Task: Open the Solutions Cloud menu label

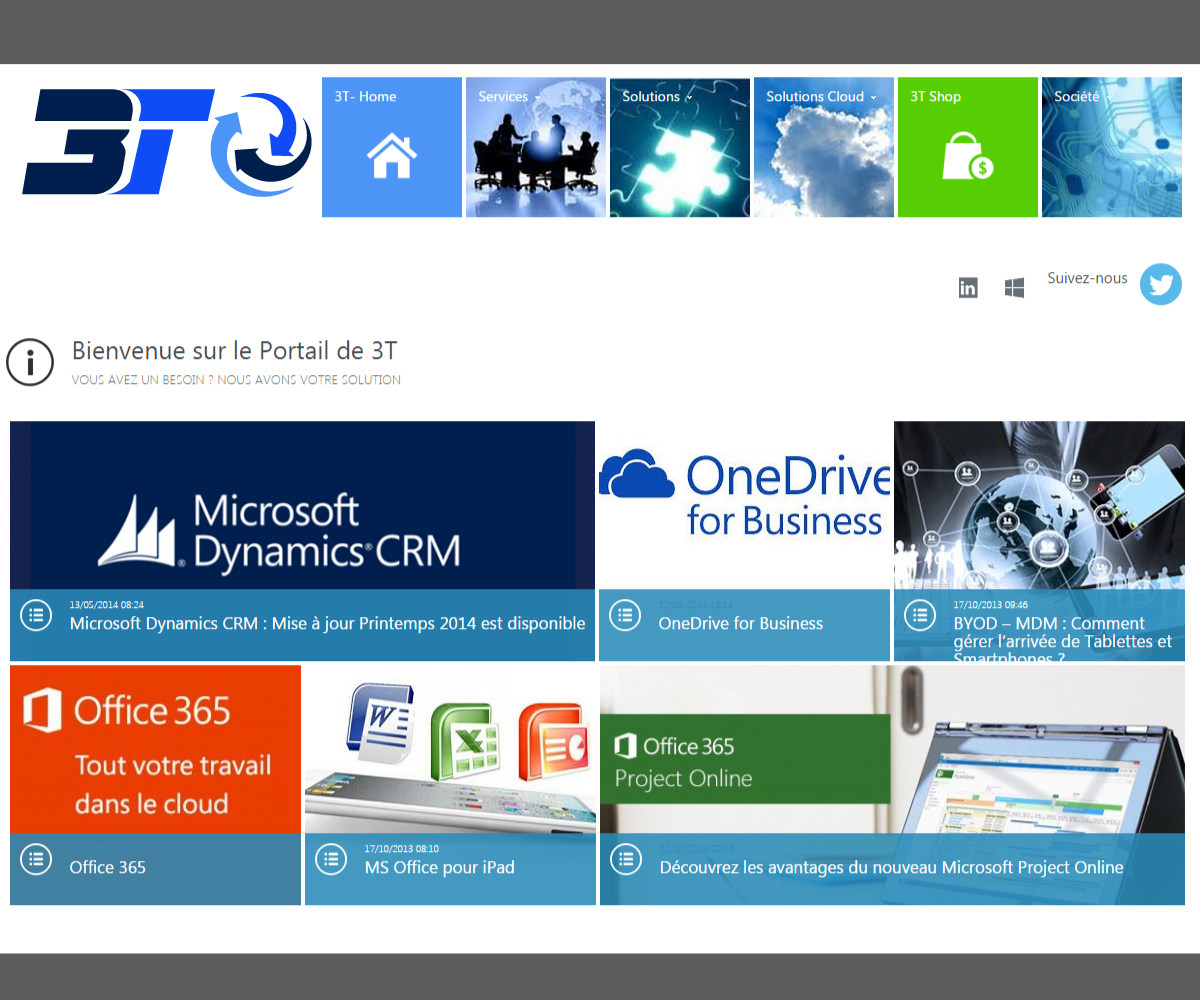Action: click(x=815, y=97)
